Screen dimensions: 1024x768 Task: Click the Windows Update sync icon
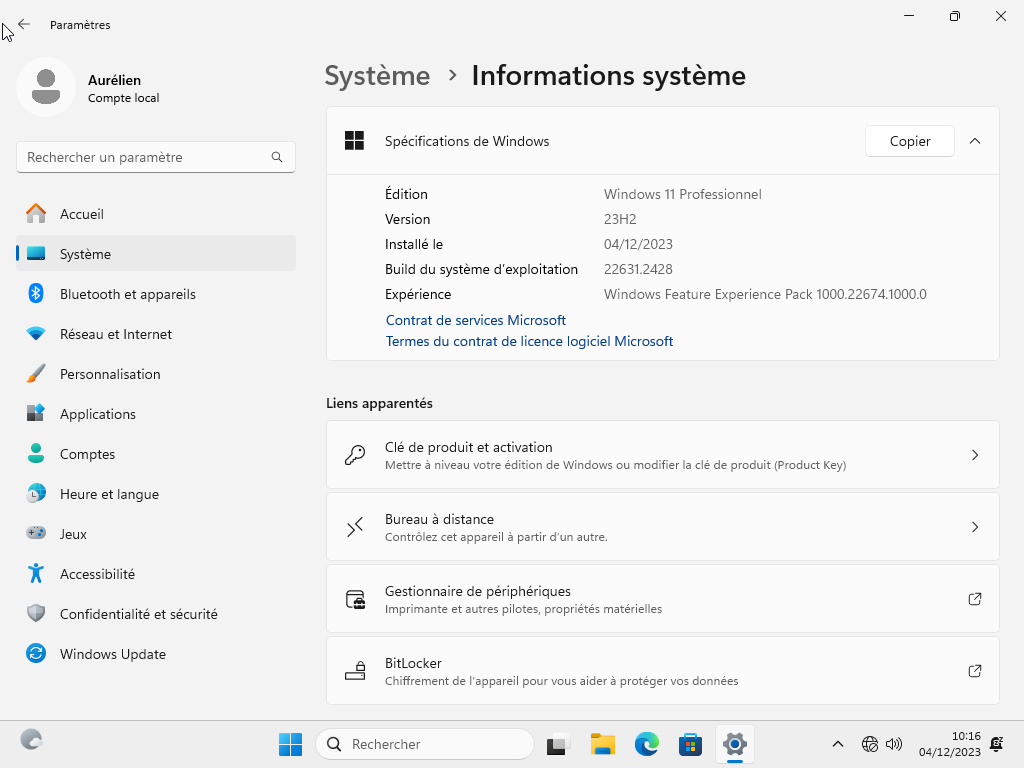click(x=36, y=653)
